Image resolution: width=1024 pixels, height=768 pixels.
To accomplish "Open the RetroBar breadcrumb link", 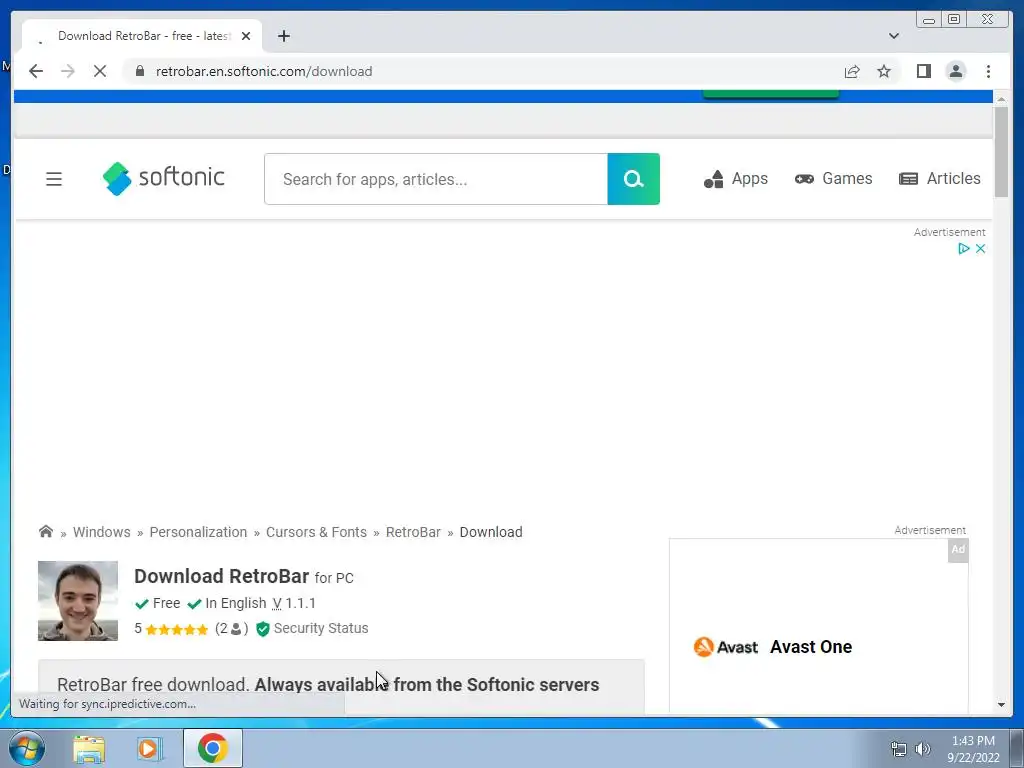I will point(413,532).
